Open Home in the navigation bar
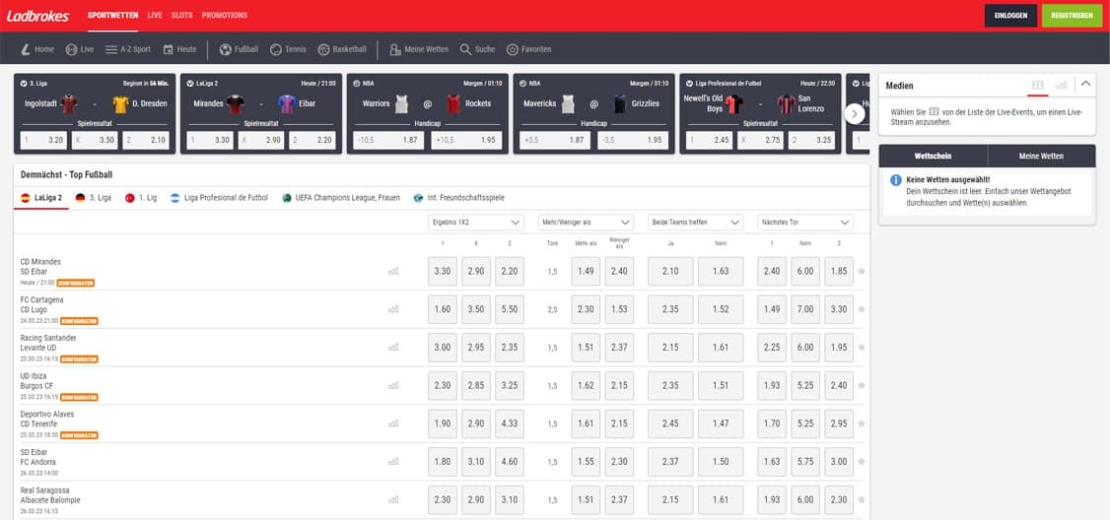This screenshot has width=1110, height=520. (x=38, y=50)
